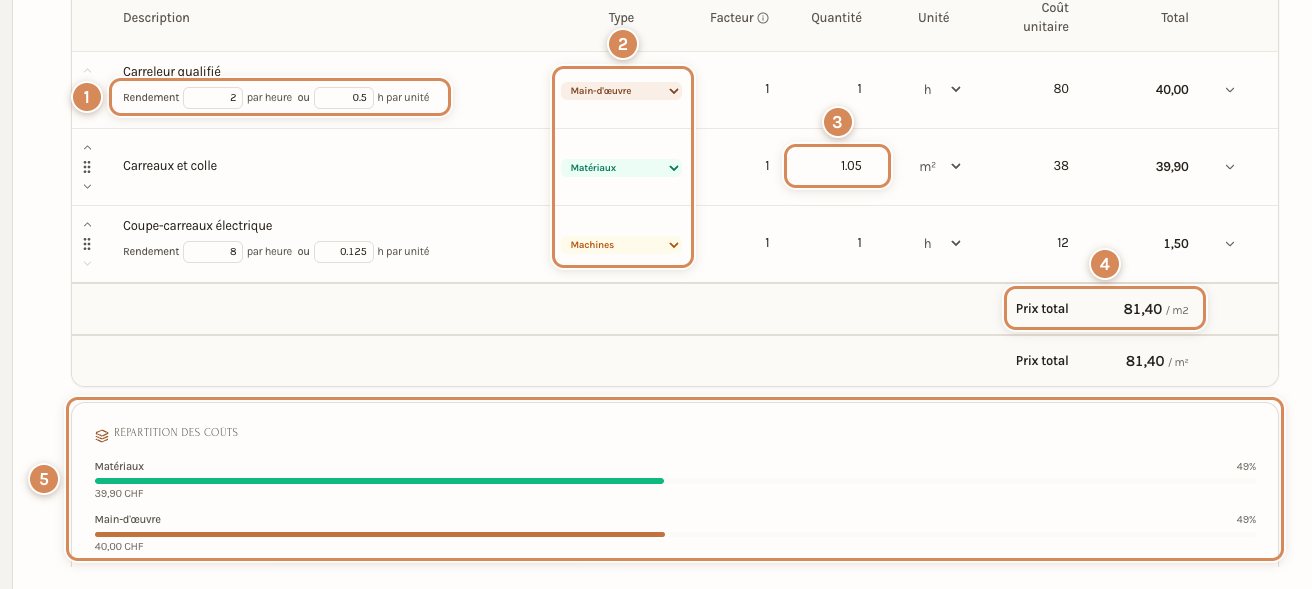Grab the drag handle of Coupe-carreaux électrique
1312x589 pixels.
87,244
